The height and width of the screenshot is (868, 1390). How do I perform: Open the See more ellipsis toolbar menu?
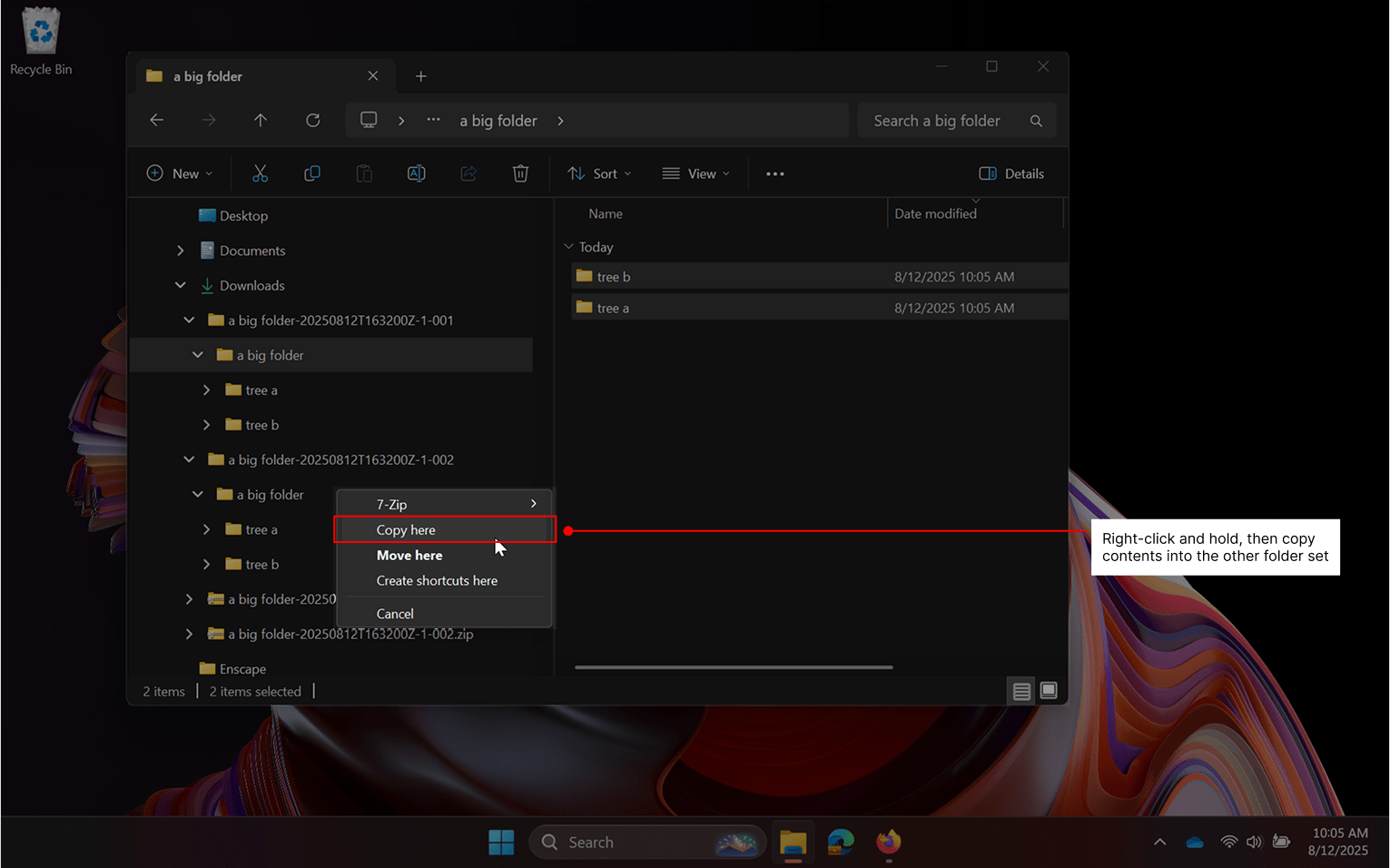[774, 173]
